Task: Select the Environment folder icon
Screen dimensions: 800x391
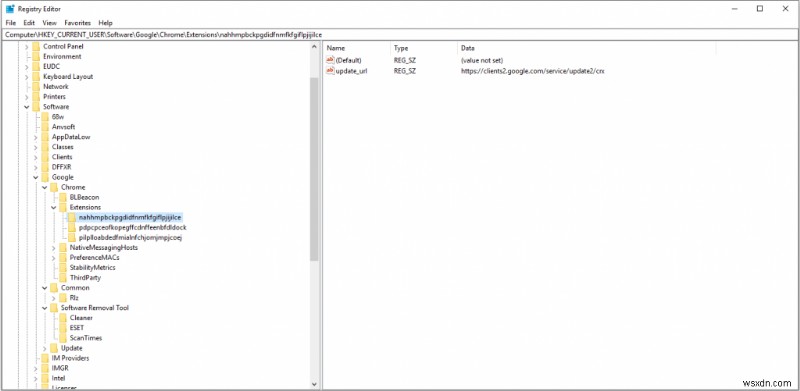Action: tap(36, 56)
